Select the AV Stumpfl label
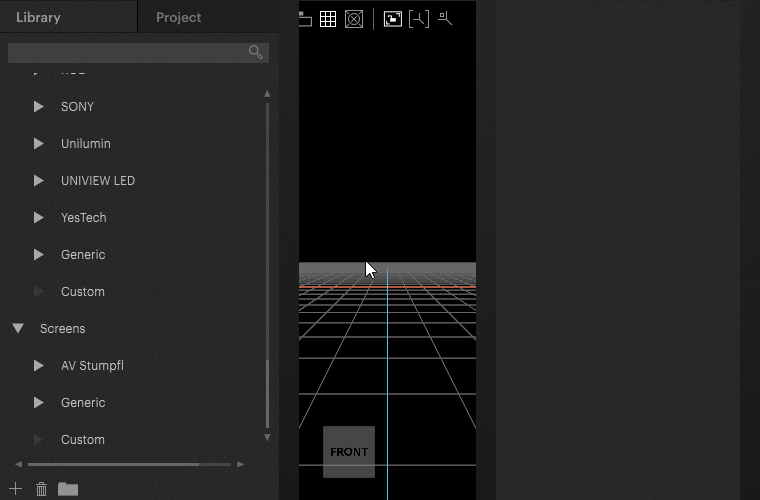 pos(92,365)
